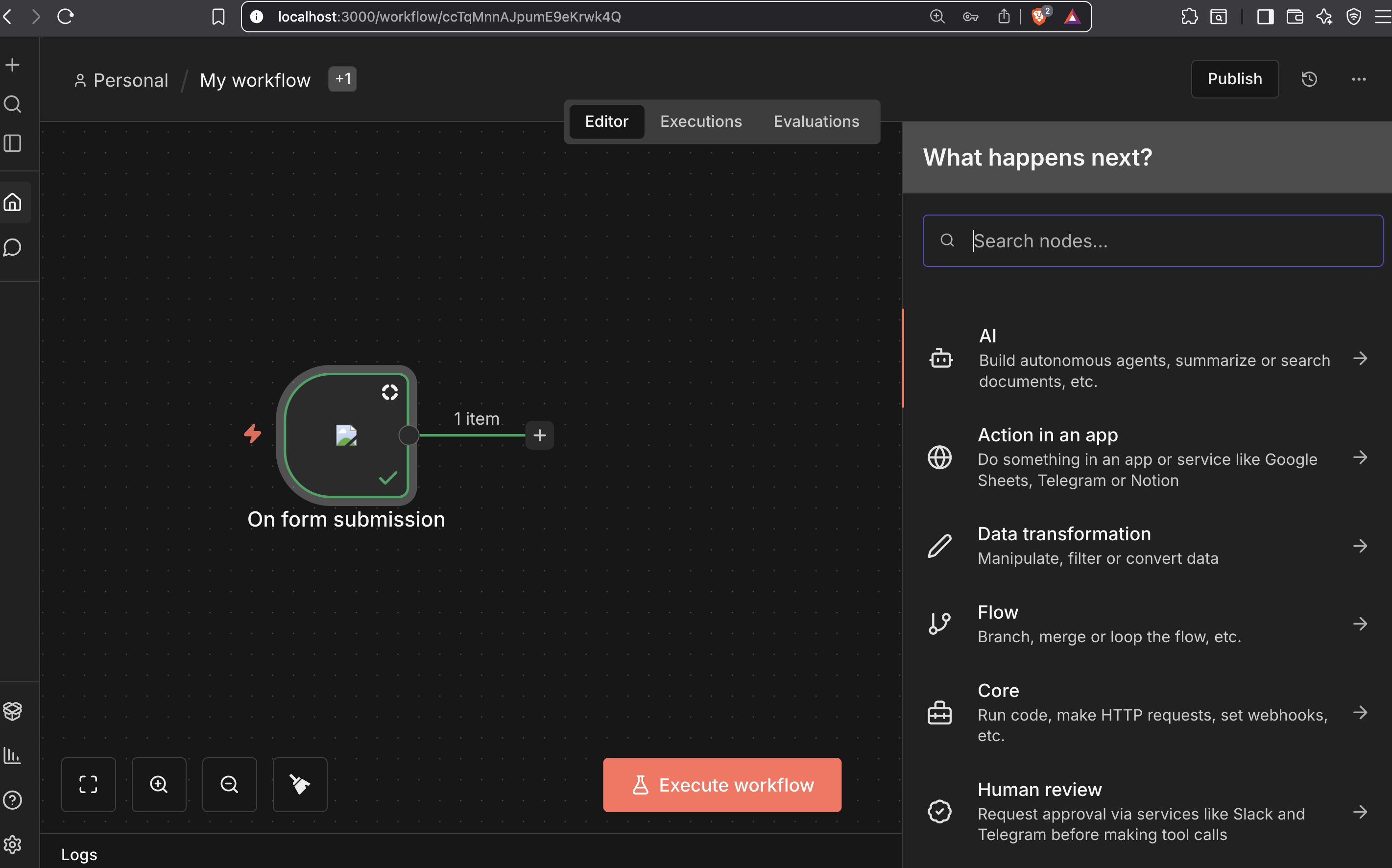Open the three-dots workflow options menu

(x=1359, y=79)
